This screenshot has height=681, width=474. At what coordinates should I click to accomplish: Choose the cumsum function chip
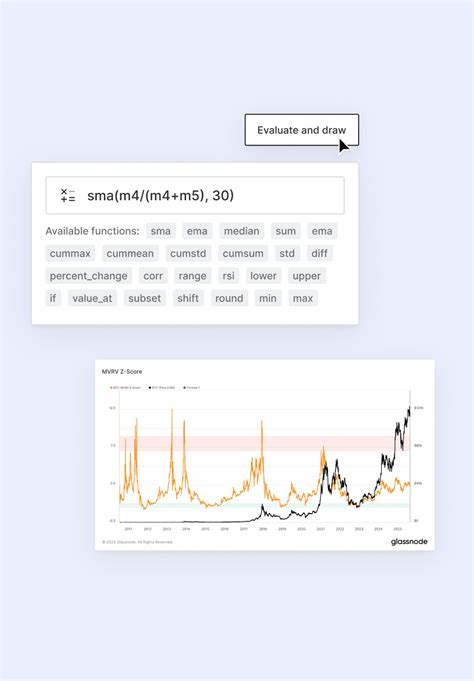243,253
